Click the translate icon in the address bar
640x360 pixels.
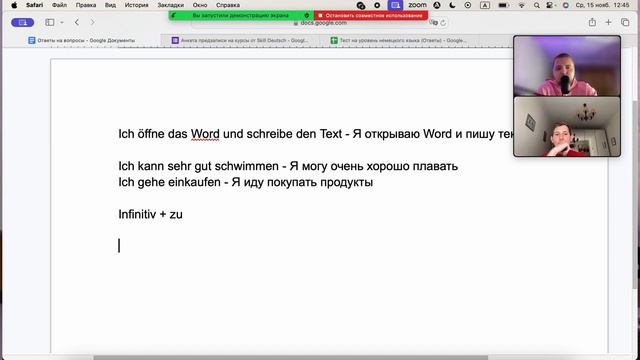click(433, 23)
